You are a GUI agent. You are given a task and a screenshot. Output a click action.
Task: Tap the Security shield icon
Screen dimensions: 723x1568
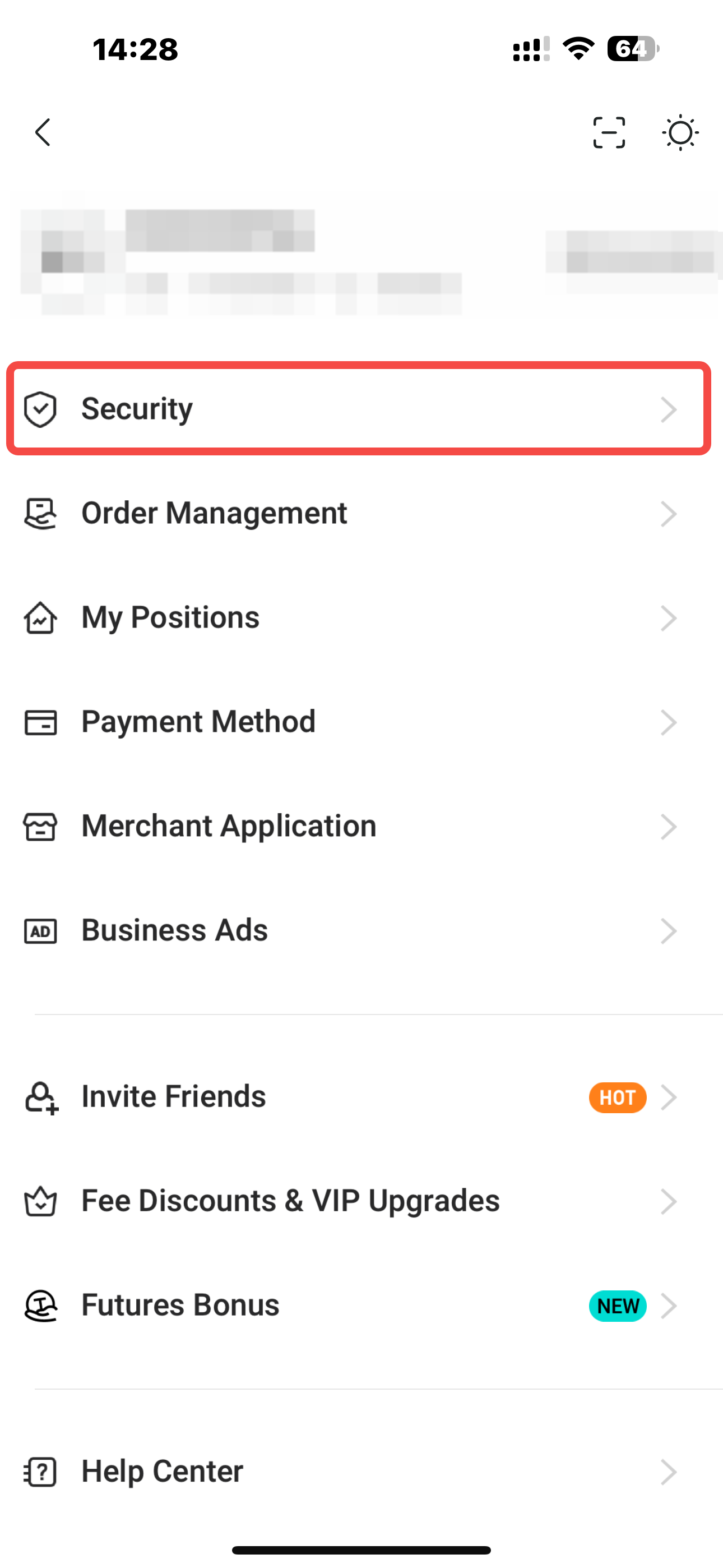pos(40,409)
